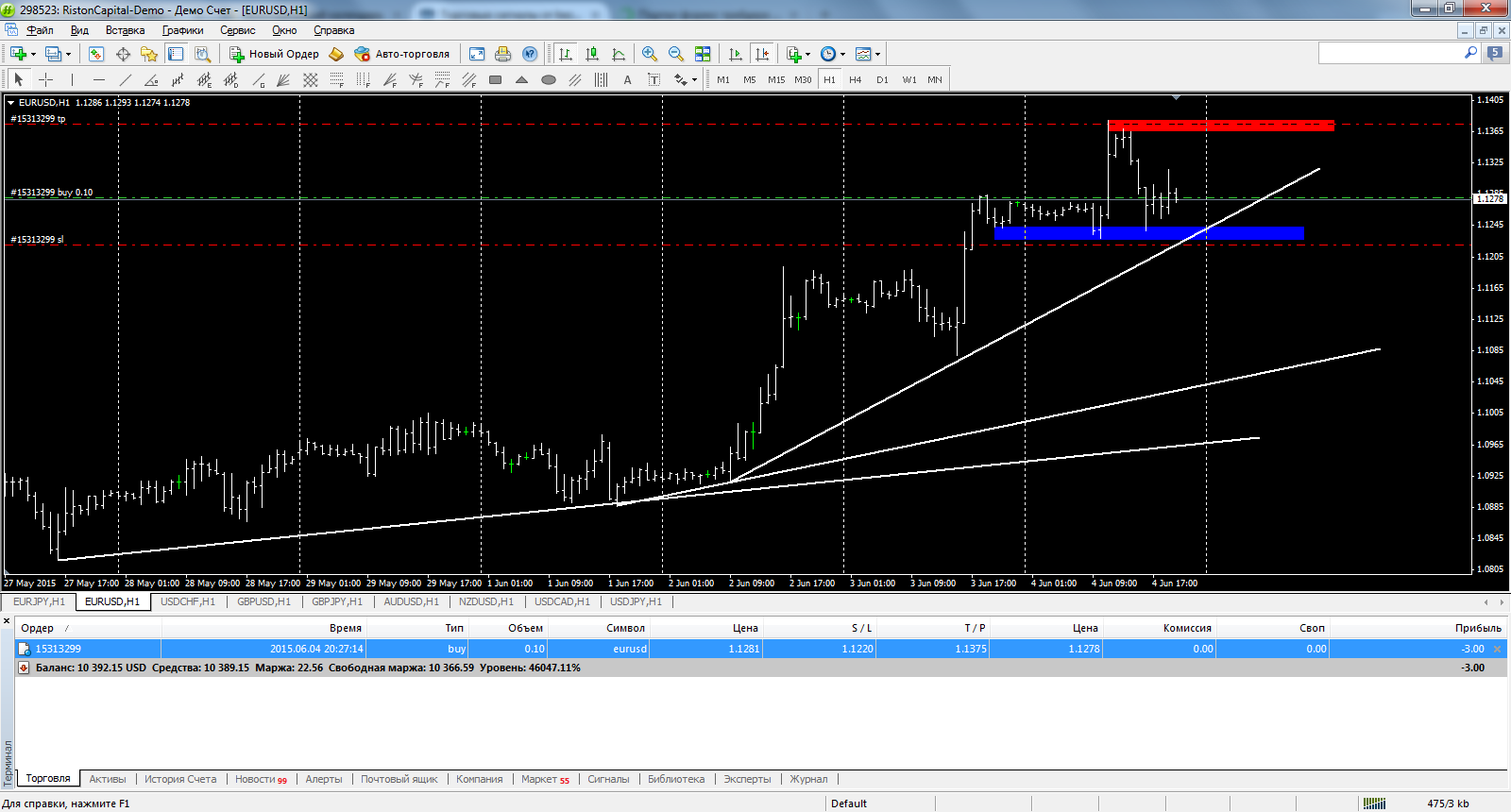This screenshot has height=812, width=1511.
Task: Close order 15313299 using row X
Action: (x=1497, y=649)
